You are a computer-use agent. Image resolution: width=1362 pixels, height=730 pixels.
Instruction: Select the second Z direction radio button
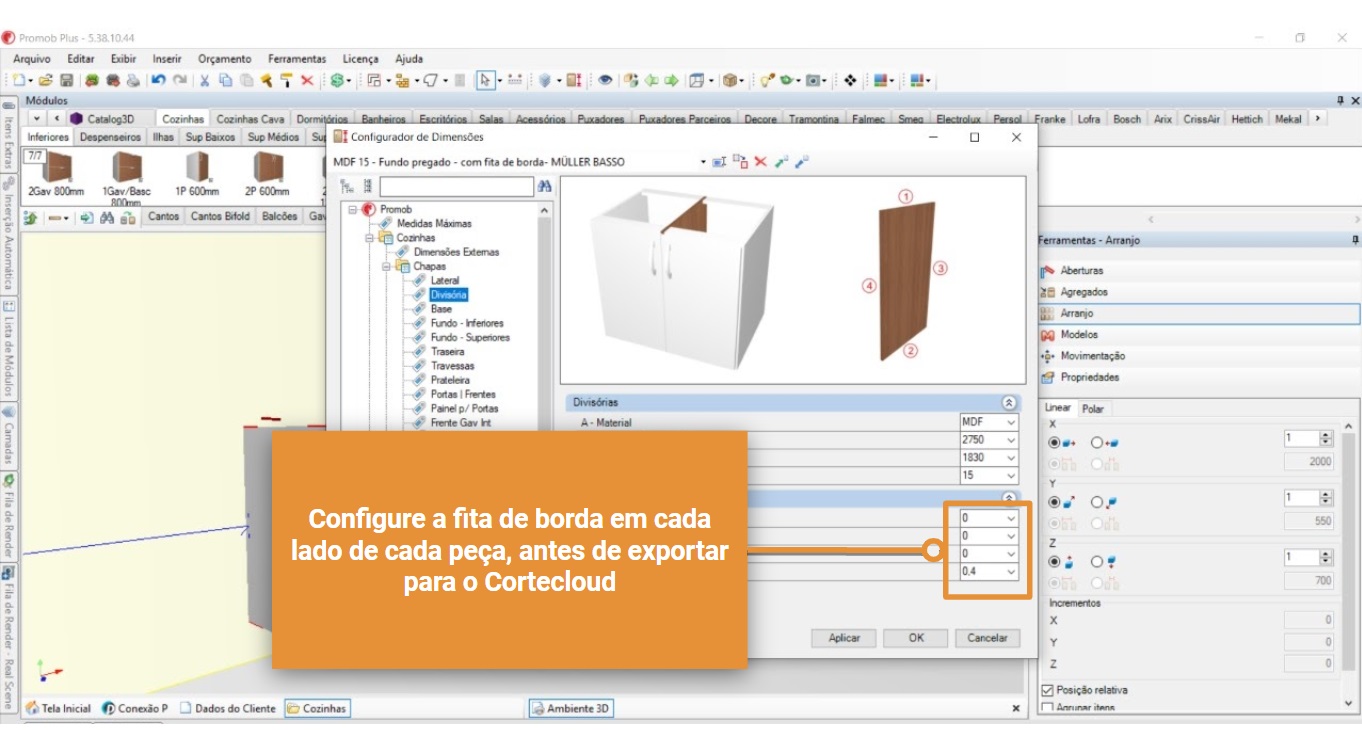(x=1096, y=561)
